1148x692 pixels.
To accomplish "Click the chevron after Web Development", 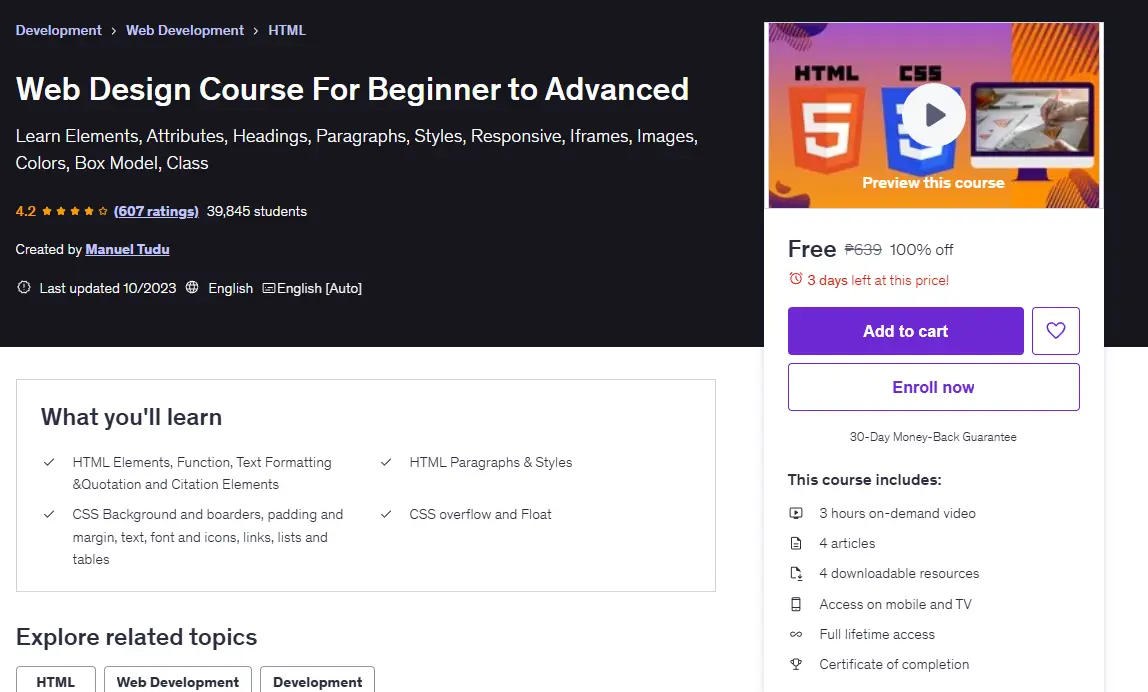I will click(x=256, y=31).
